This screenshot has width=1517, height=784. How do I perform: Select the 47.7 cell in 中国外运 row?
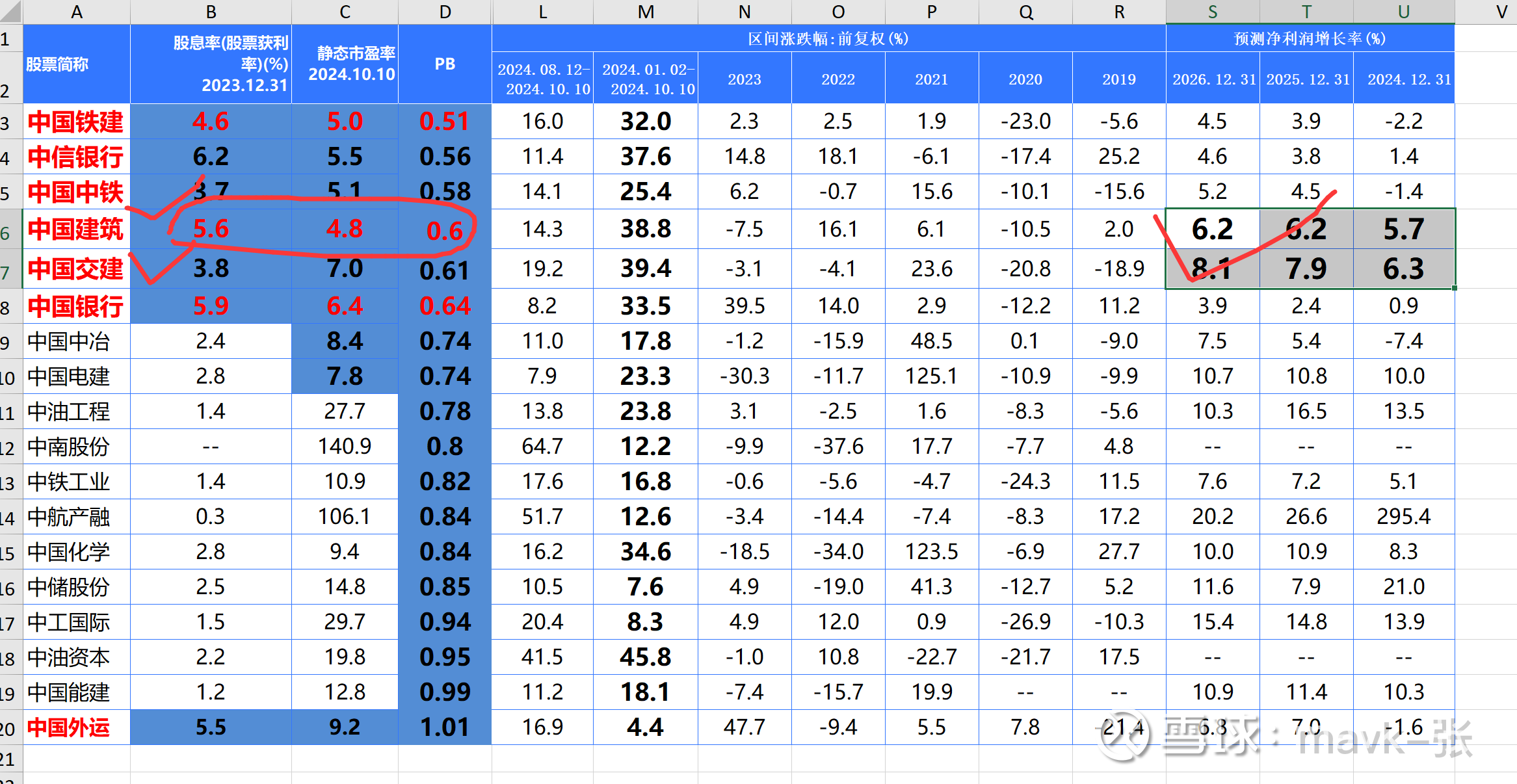745,727
